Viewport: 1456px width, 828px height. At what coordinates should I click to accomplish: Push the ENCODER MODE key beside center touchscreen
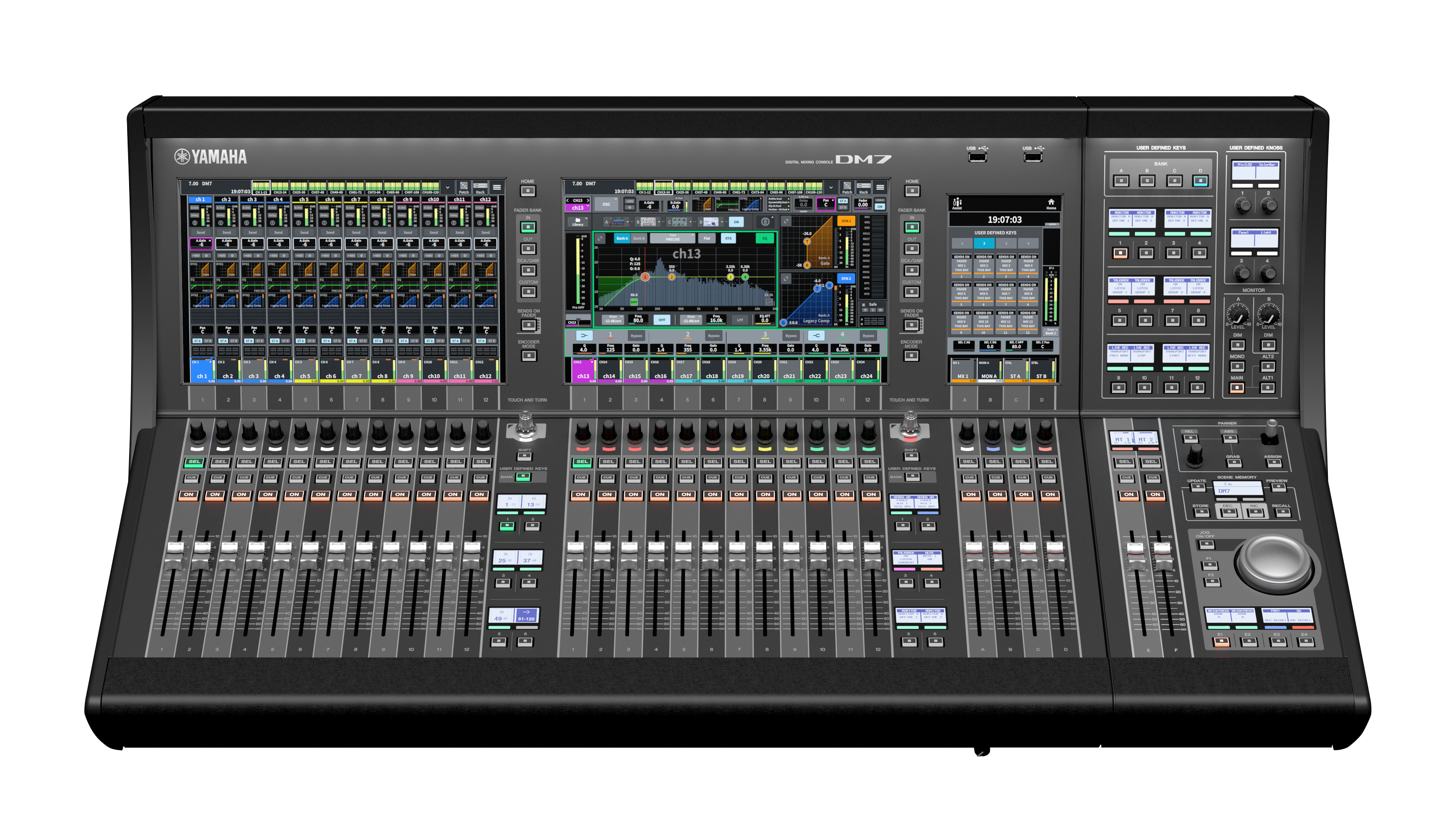(911, 356)
